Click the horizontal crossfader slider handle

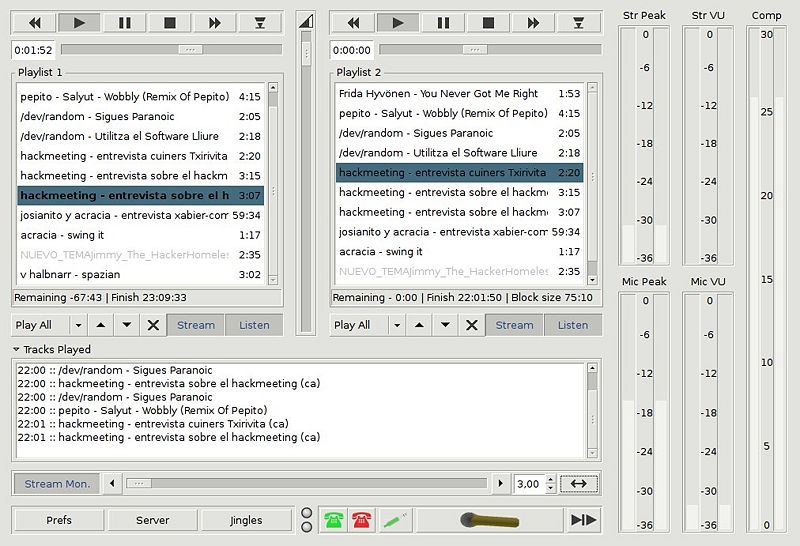pos(139,484)
